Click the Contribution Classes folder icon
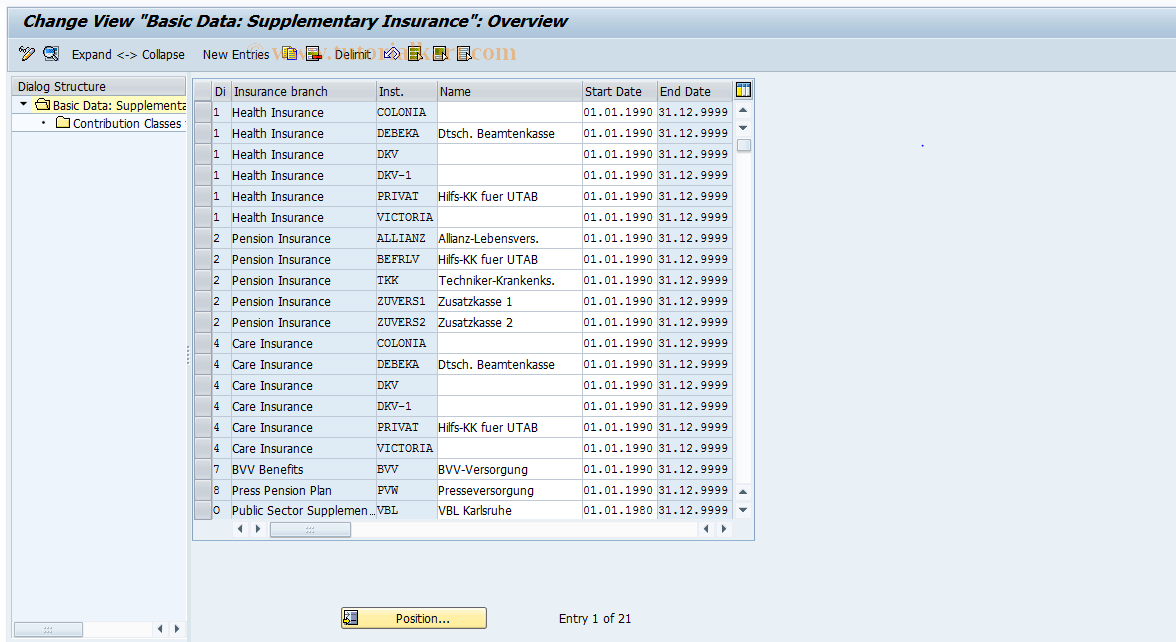The height and width of the screenshot is (642, 1176). 63,122
